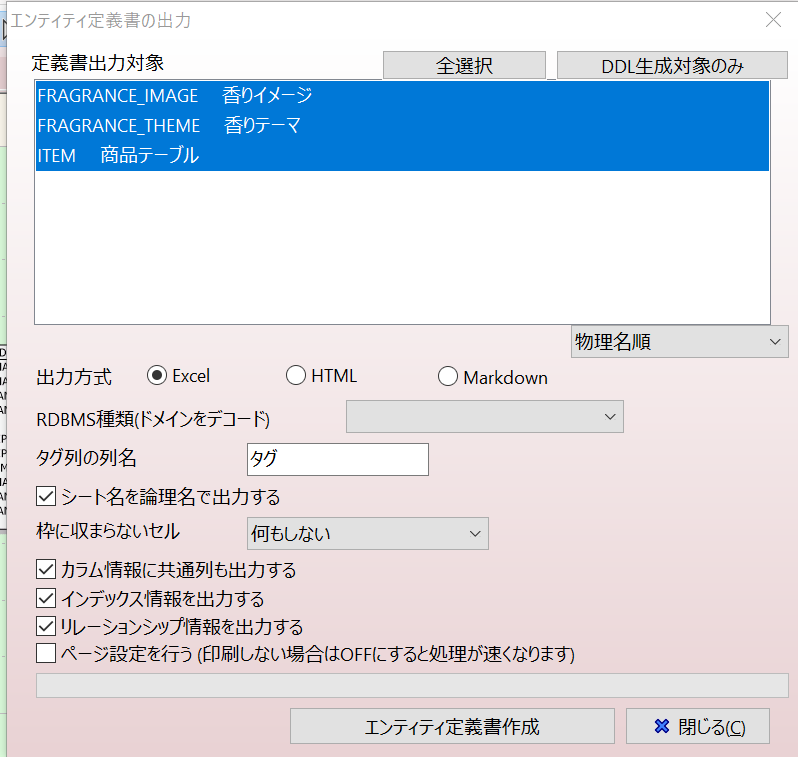798x757 pixels.
Task: Toggle シート名を論理名で出力する checkbox
Action: point(46,496)
